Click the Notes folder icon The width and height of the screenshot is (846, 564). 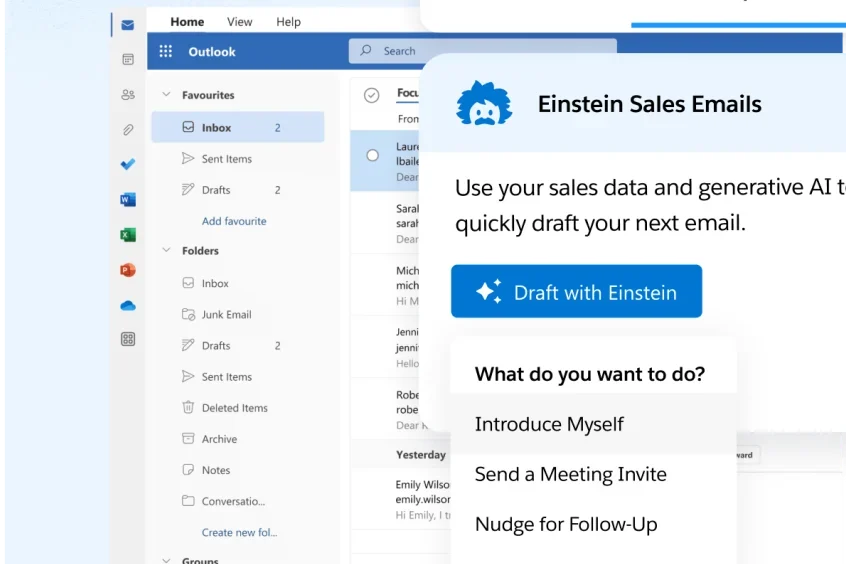click(x=188, y=470)
